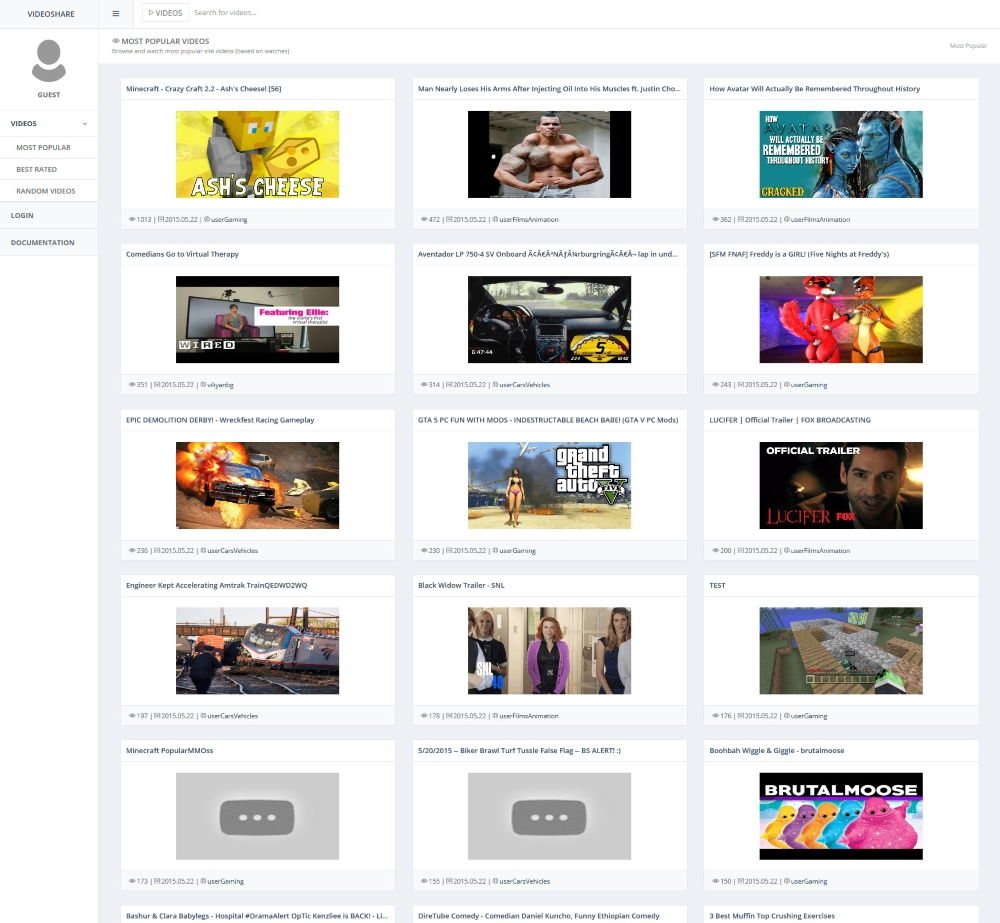
Task: Open the Lucifer official trailer thumbnail
Action: (841, 485)
